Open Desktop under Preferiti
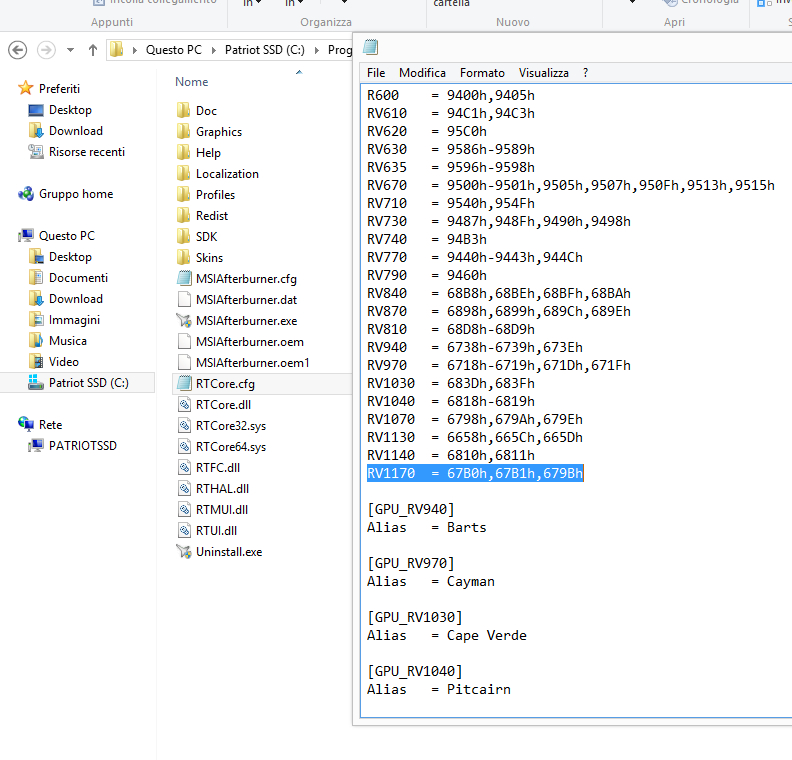This screenshot has height=760, width=792. coord(70,110)
